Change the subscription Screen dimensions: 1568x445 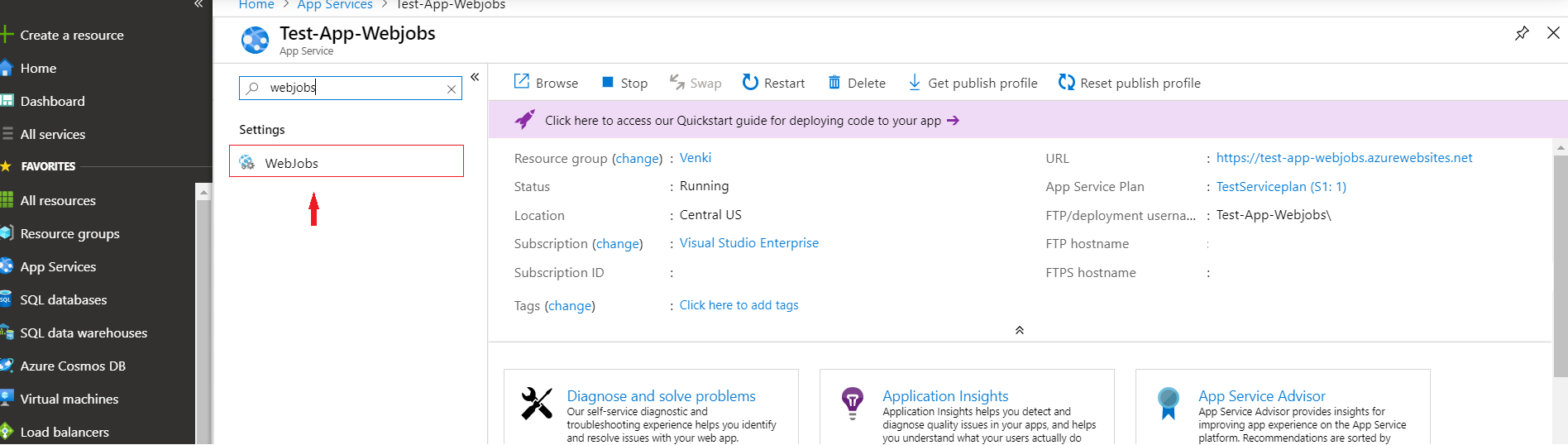click(618, 244)
